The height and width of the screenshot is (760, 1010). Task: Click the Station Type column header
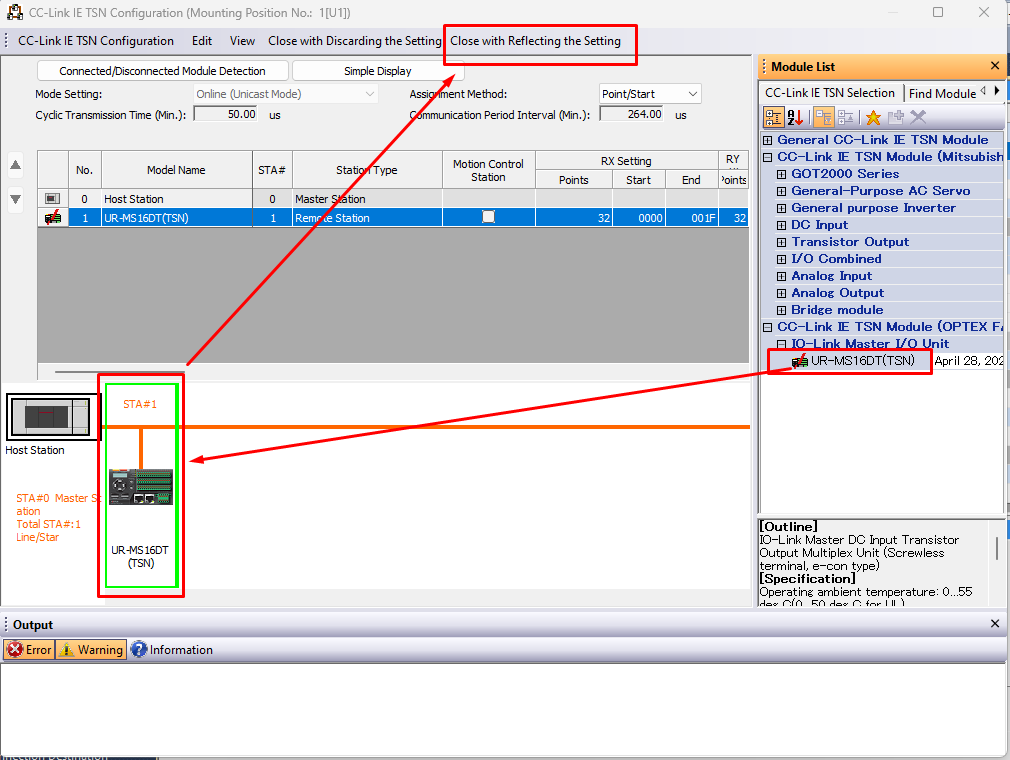pos(367,170)
